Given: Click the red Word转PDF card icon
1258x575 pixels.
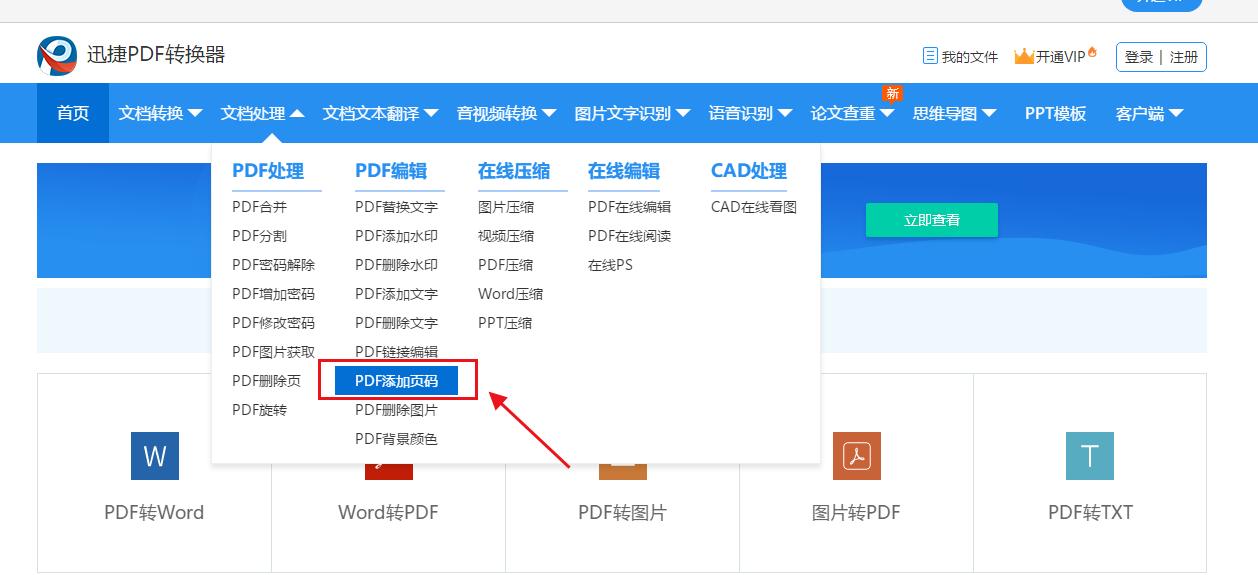Looking at the screenshot, I should (389, 471).
